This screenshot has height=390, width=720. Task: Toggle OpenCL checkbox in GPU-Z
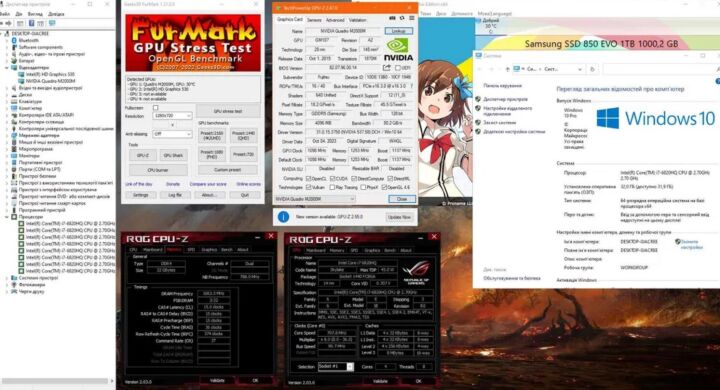pos(309,178)
